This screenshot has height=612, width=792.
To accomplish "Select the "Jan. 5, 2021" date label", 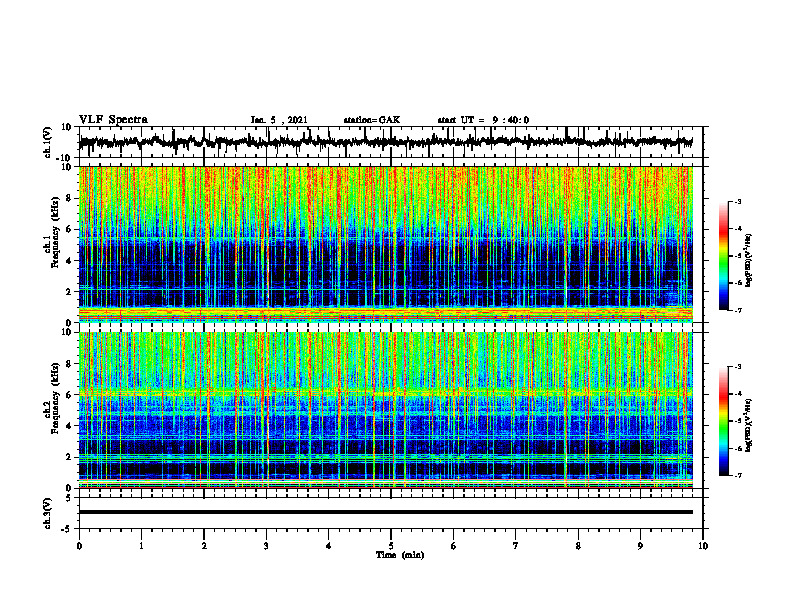I will pos(279,120).
